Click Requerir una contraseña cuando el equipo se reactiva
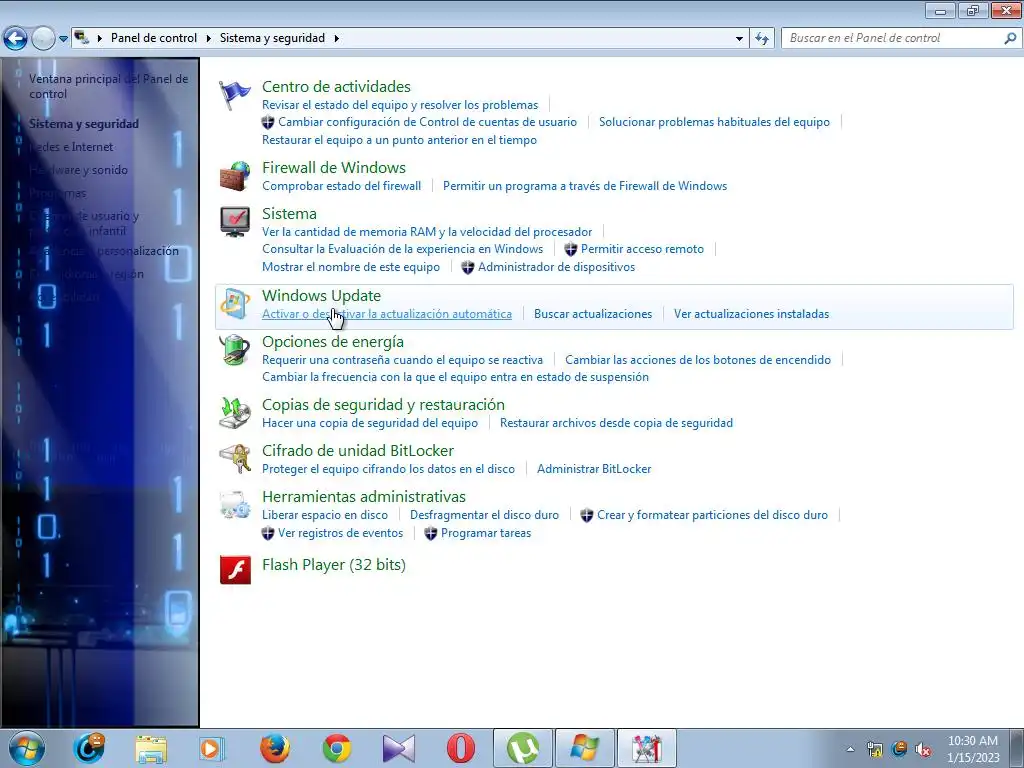Image resolution: width=1024 pixels, height=768 pixels. pos(402,359)
